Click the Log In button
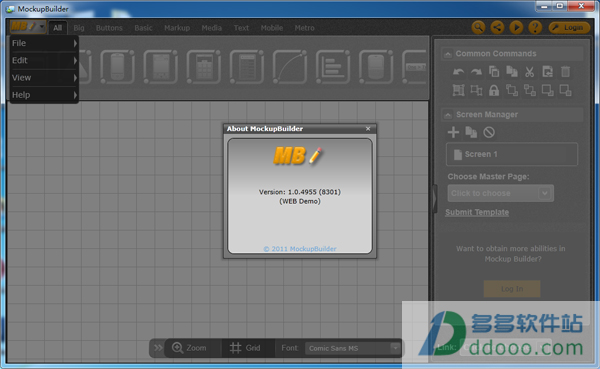The height and width of the screenshot is (369, 600). tap(512, 289)
